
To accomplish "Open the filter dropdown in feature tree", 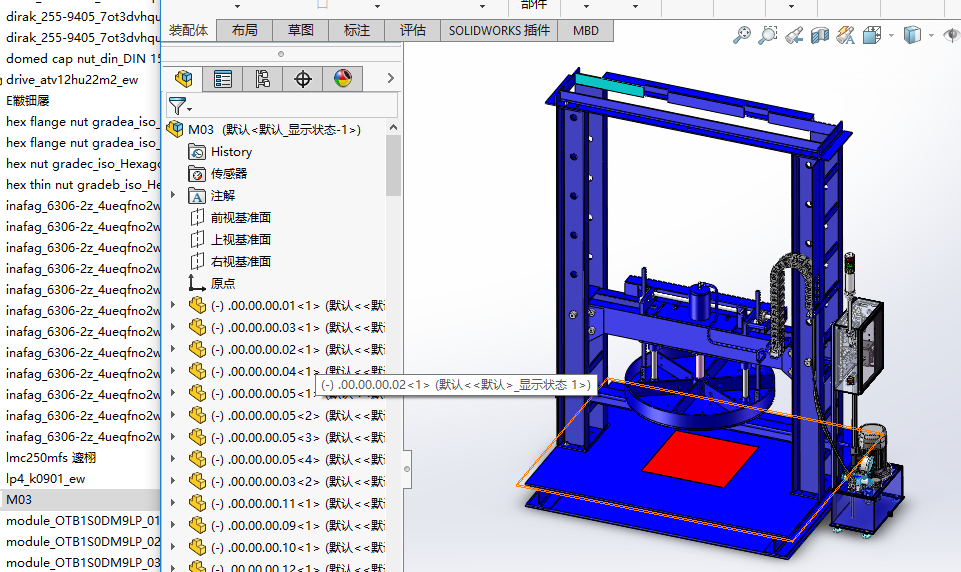I will pos(179,105).
